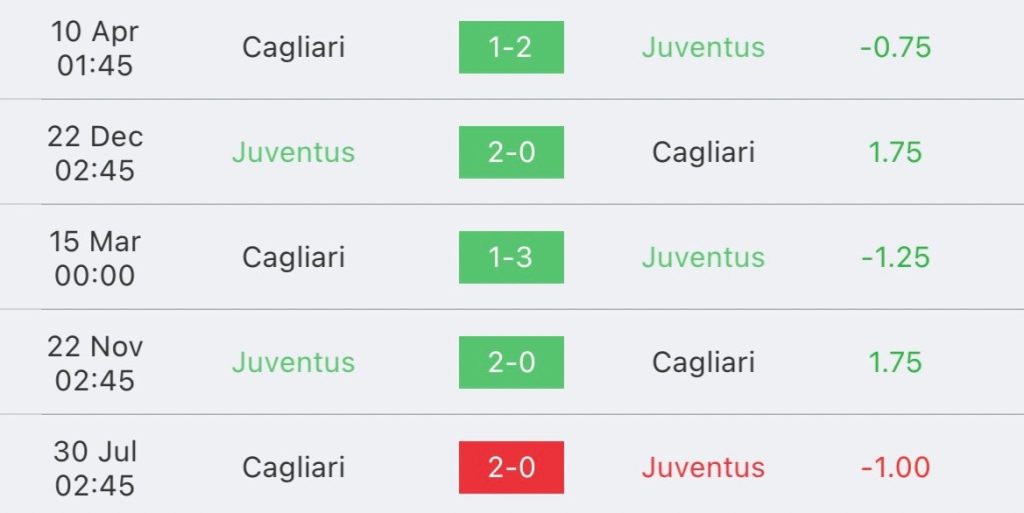Viewport: 1024px width, 513px height.
Task: Select the 2-0 score for 22 Nov match
Action: (511, 362)
